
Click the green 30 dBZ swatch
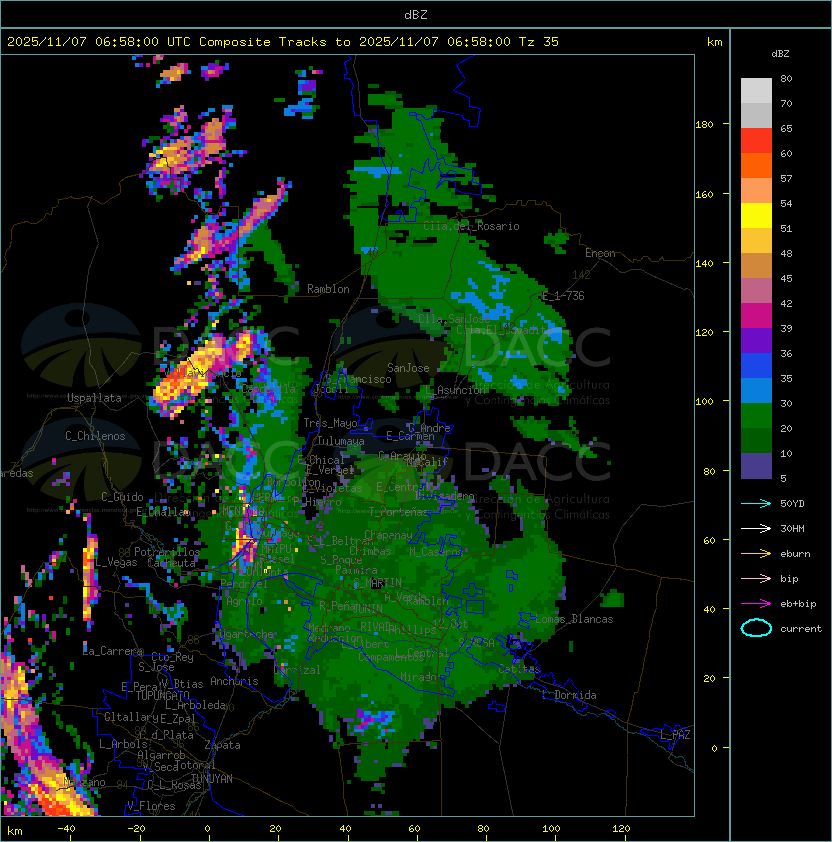[x=756, y=415]
